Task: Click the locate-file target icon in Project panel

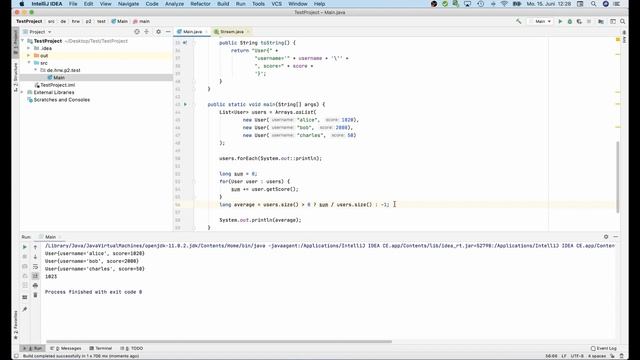Action: tap(137, 31)
